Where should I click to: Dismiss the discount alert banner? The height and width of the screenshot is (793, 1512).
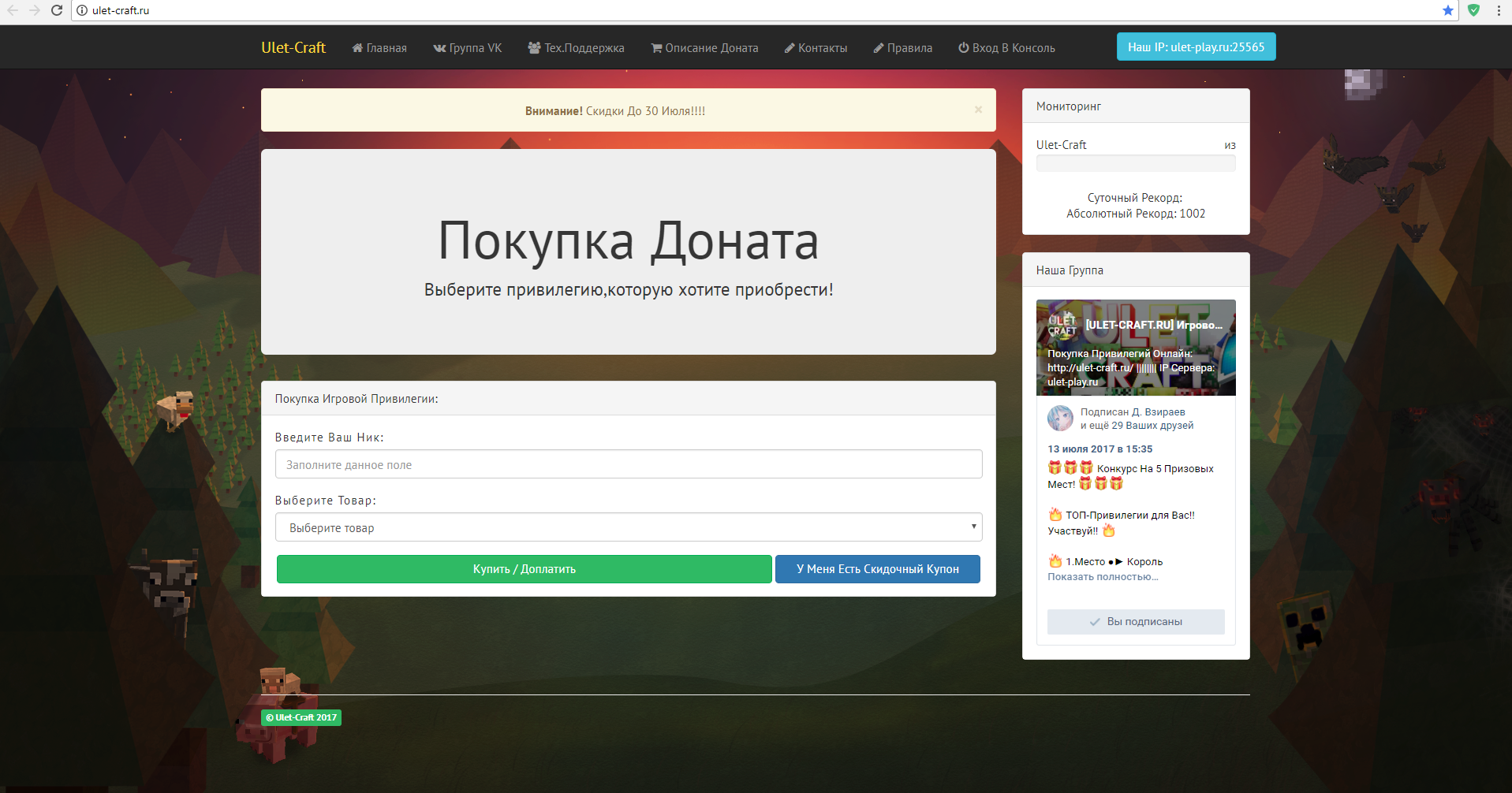(978, 110)
